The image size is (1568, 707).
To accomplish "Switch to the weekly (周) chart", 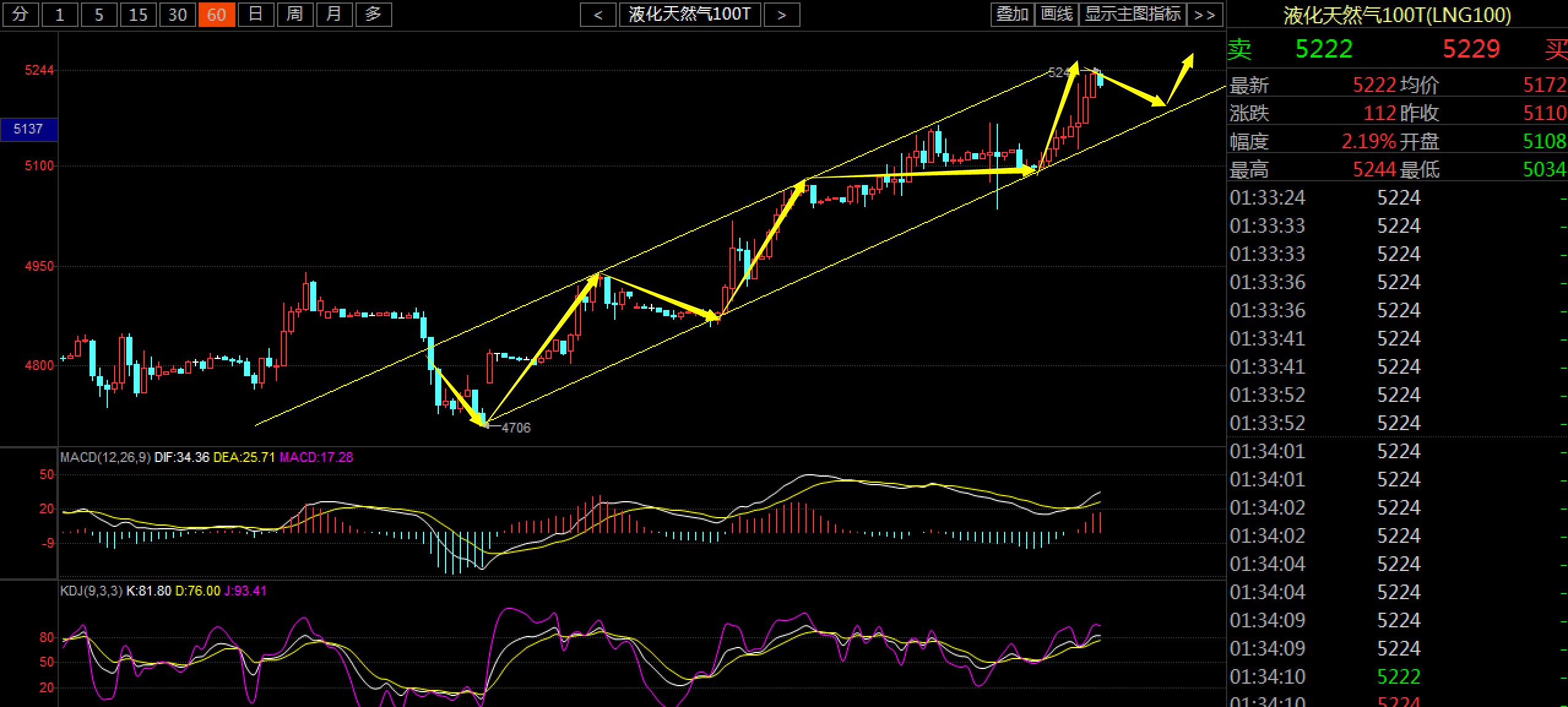I will [x=295, y=15].
